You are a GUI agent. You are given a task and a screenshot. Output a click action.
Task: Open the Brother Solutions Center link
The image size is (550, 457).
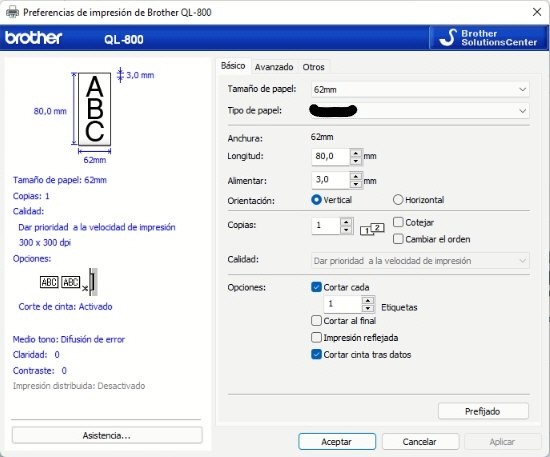[489, 38]
